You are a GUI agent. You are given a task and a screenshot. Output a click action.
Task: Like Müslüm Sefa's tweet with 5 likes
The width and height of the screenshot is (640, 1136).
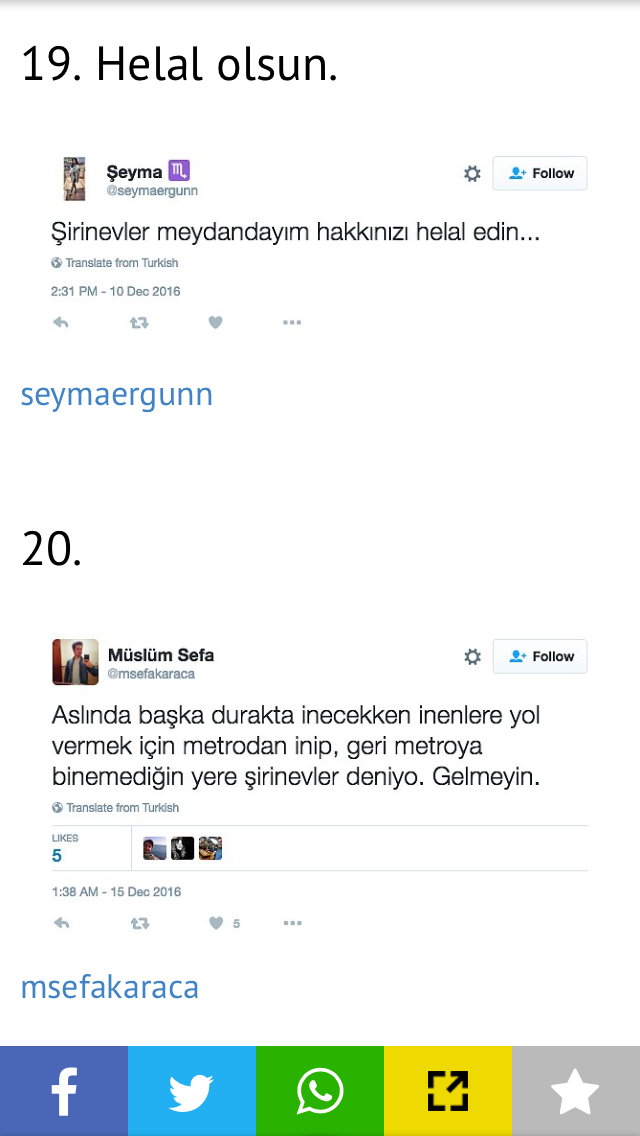[x=224, y=923]
